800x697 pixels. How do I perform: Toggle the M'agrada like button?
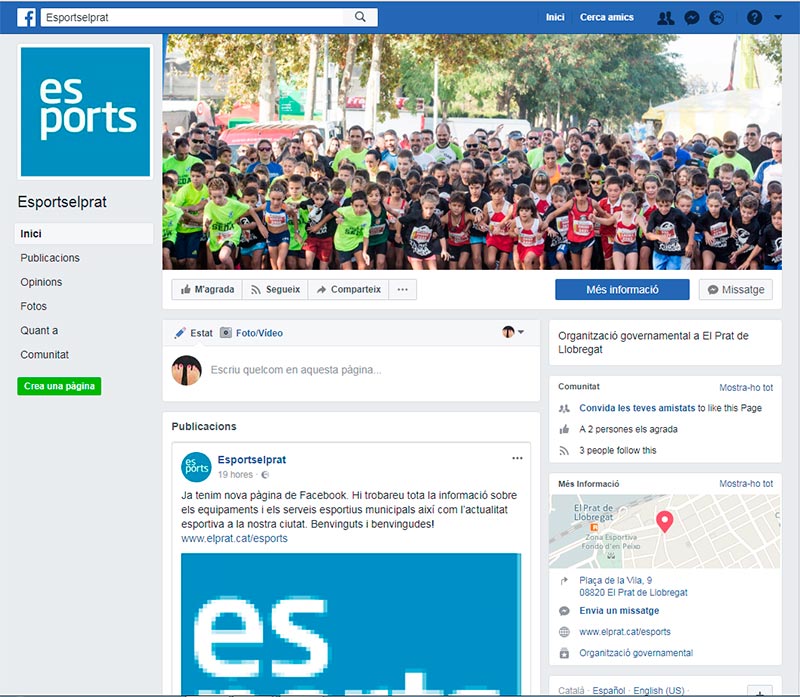pos(207,289)
